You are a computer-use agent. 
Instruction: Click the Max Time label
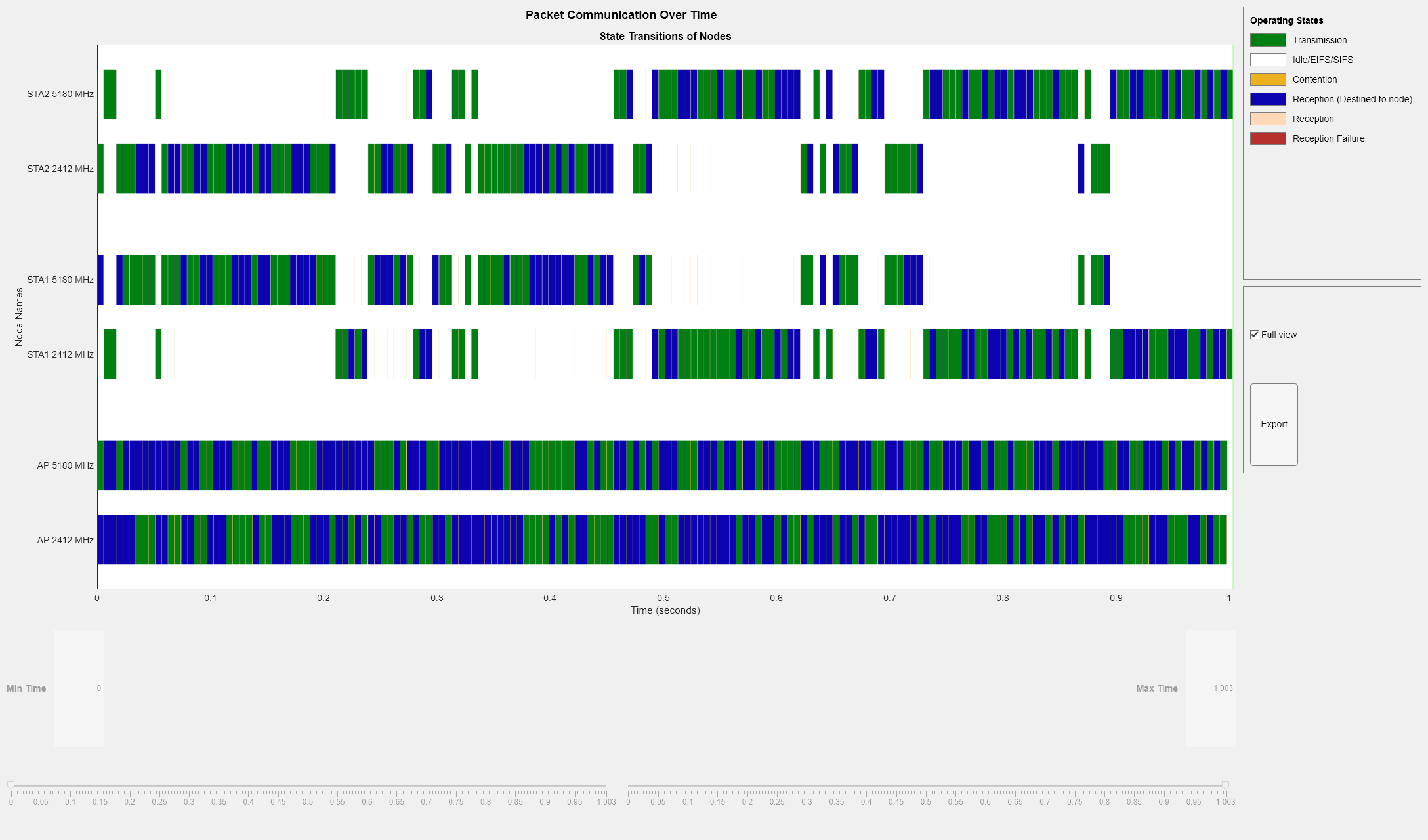click(1157, 688)
